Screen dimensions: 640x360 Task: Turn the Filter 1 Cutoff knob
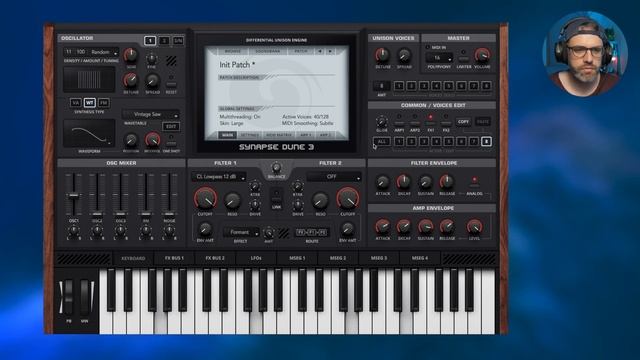coord(205,199)
